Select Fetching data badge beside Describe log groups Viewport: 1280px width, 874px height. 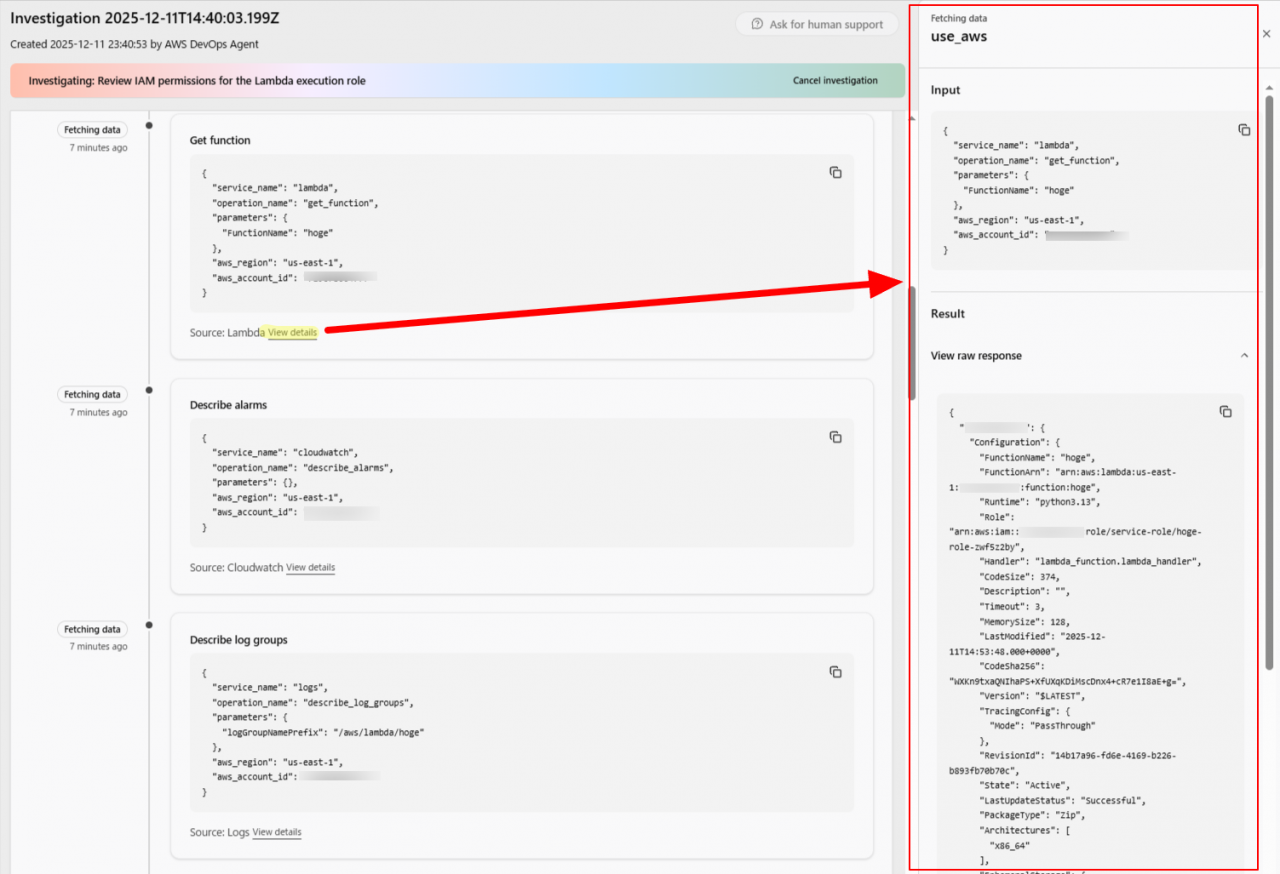tap(92, 629)
